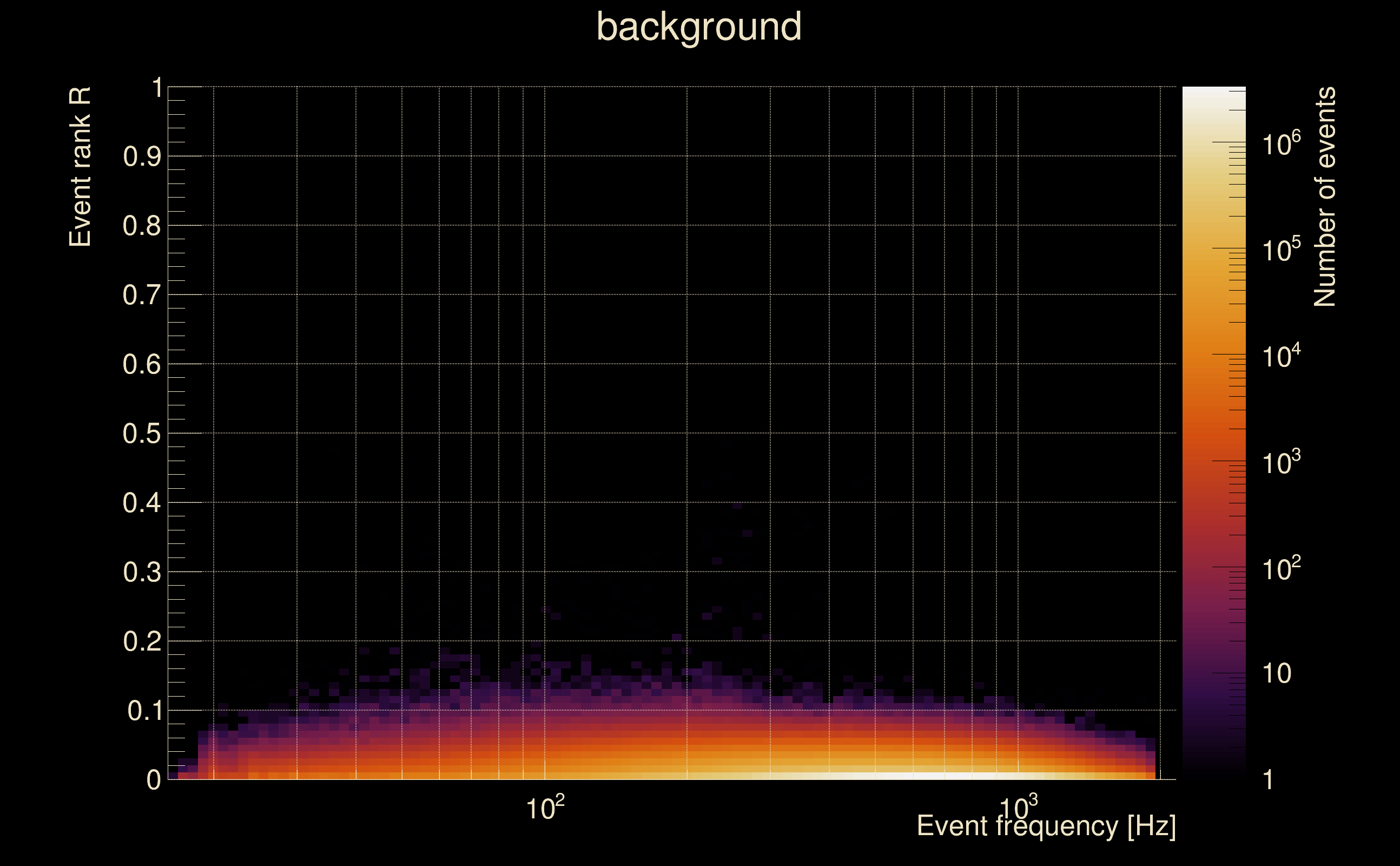Click the 0.7 tick label on the y-axis
The width and height of the screenshot is (1400, 866).
pos(141,296)
